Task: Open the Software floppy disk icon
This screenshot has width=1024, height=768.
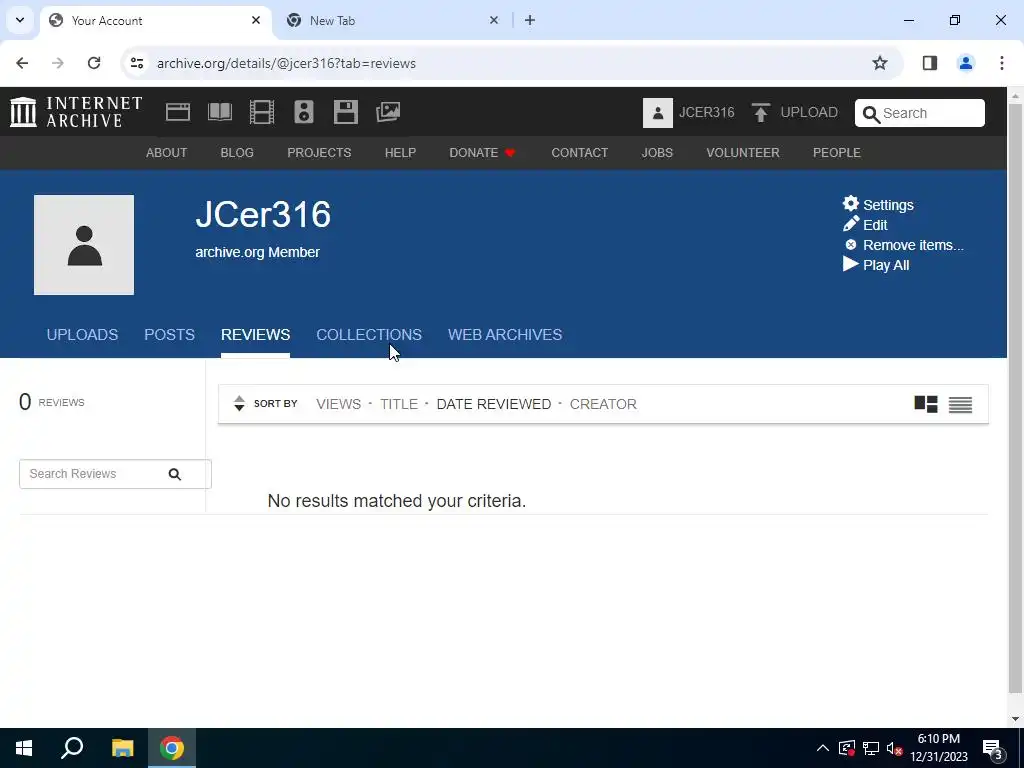Action: click(345, 112)
